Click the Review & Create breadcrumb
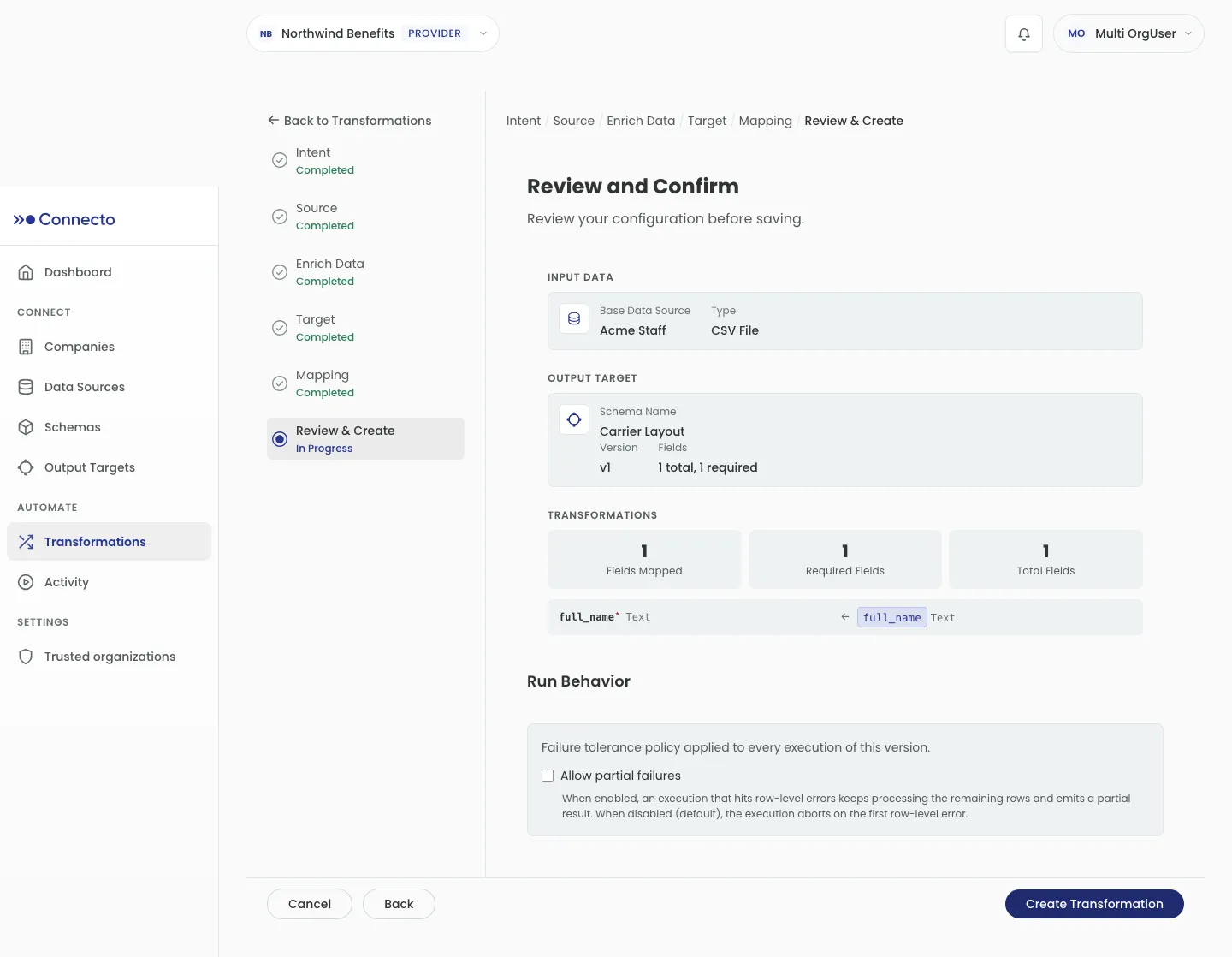This screenshot has height=957, width=1232. pyautogui.click(x=854, y=121)
